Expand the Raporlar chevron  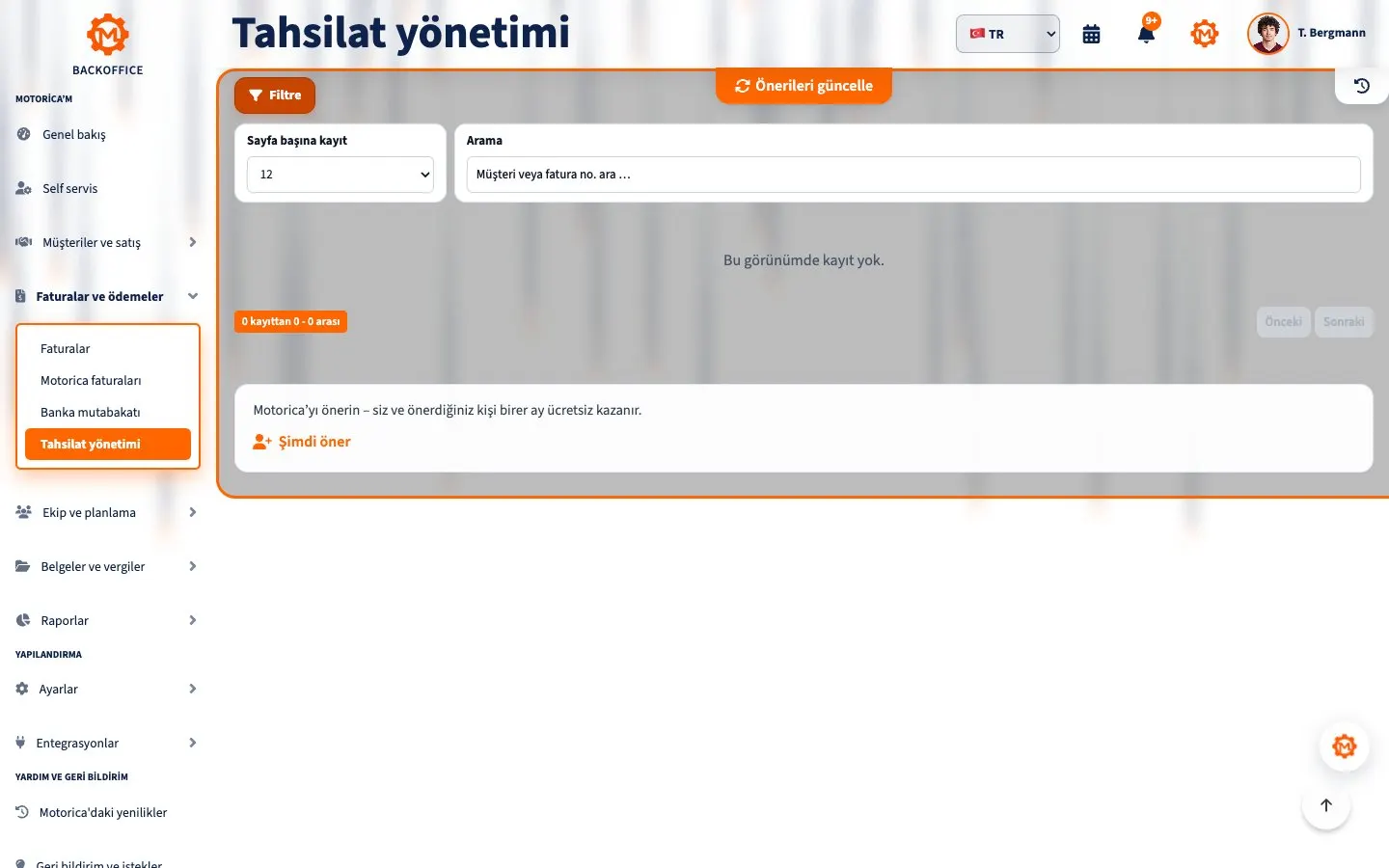click(193, 620)
